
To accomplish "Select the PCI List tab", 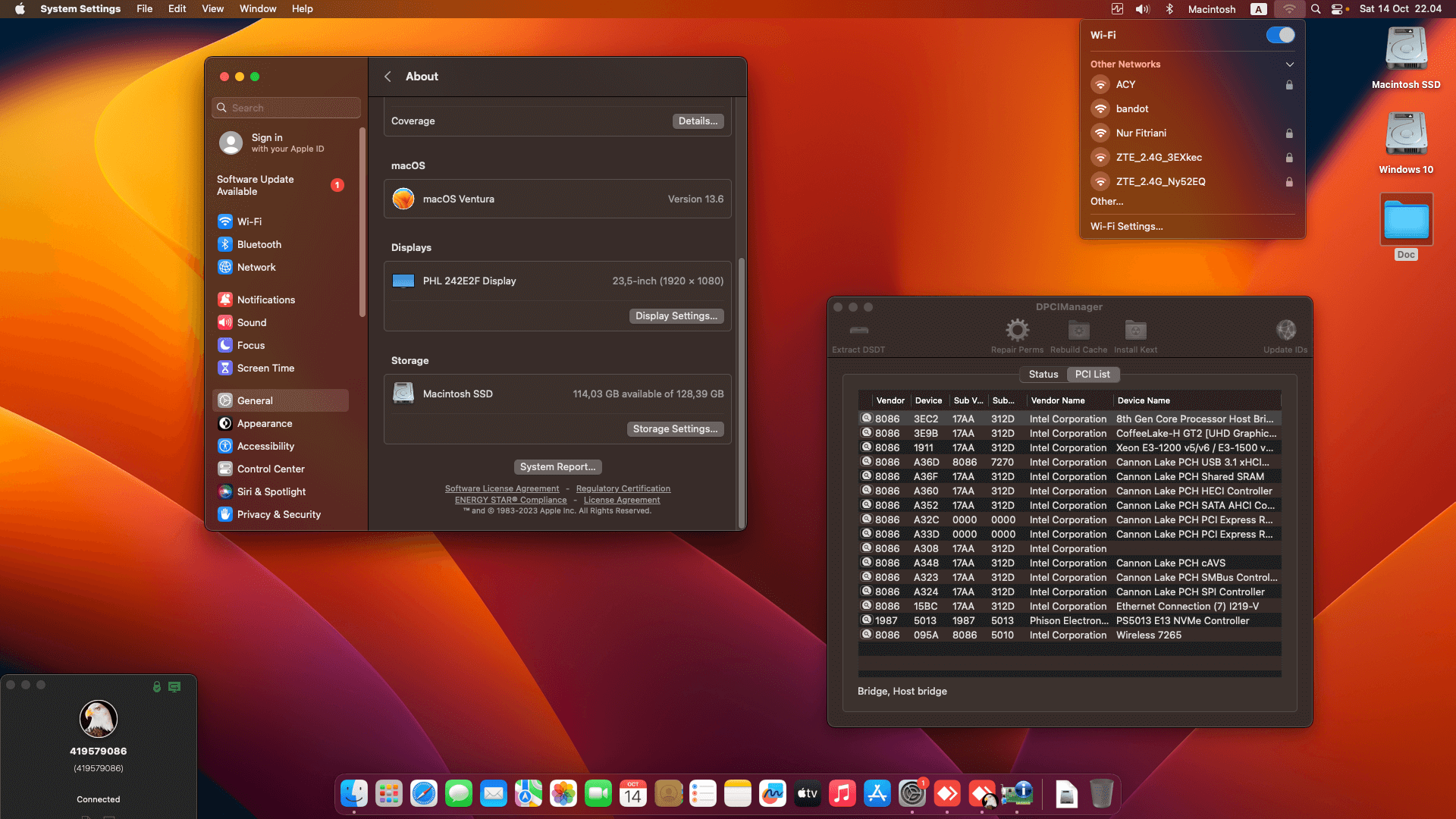I will [1092, 375].
